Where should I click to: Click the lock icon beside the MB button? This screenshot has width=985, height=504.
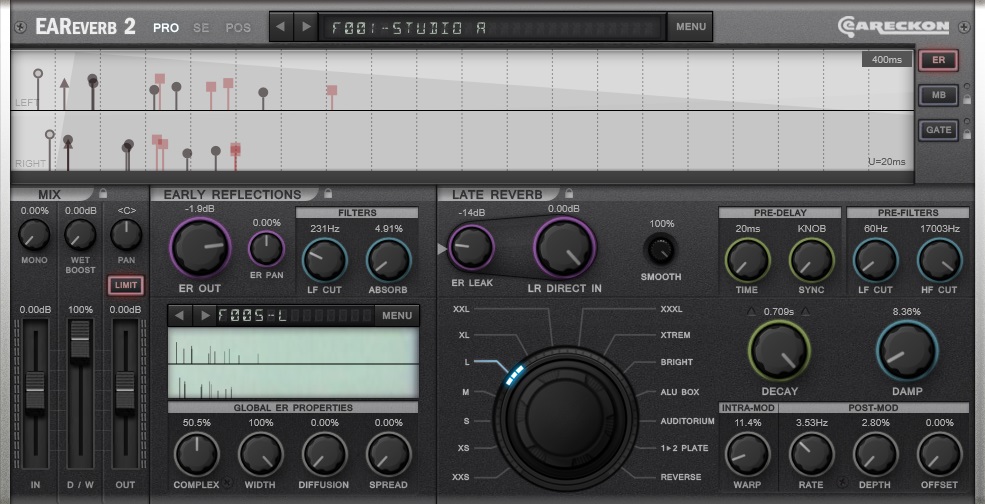[967, 99]
